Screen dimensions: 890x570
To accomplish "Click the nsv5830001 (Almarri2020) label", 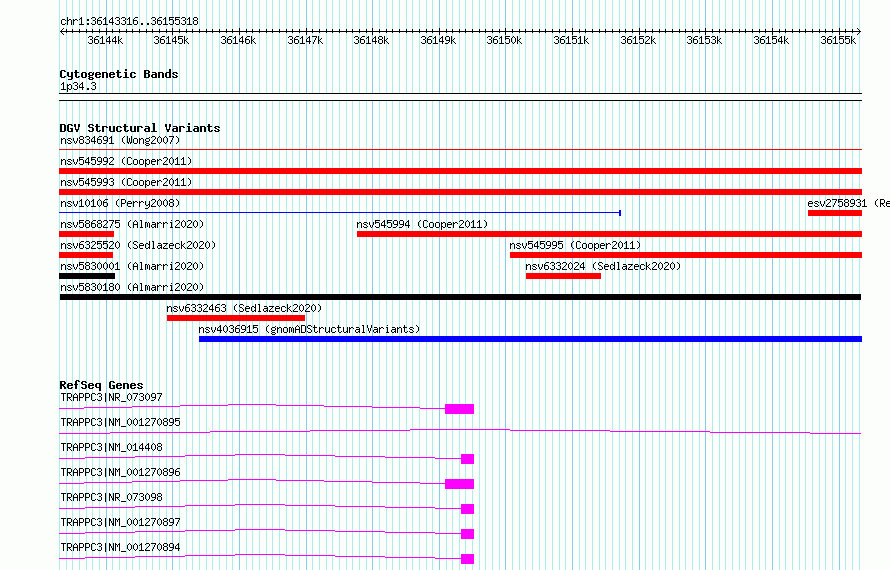I will click(132, 266).
